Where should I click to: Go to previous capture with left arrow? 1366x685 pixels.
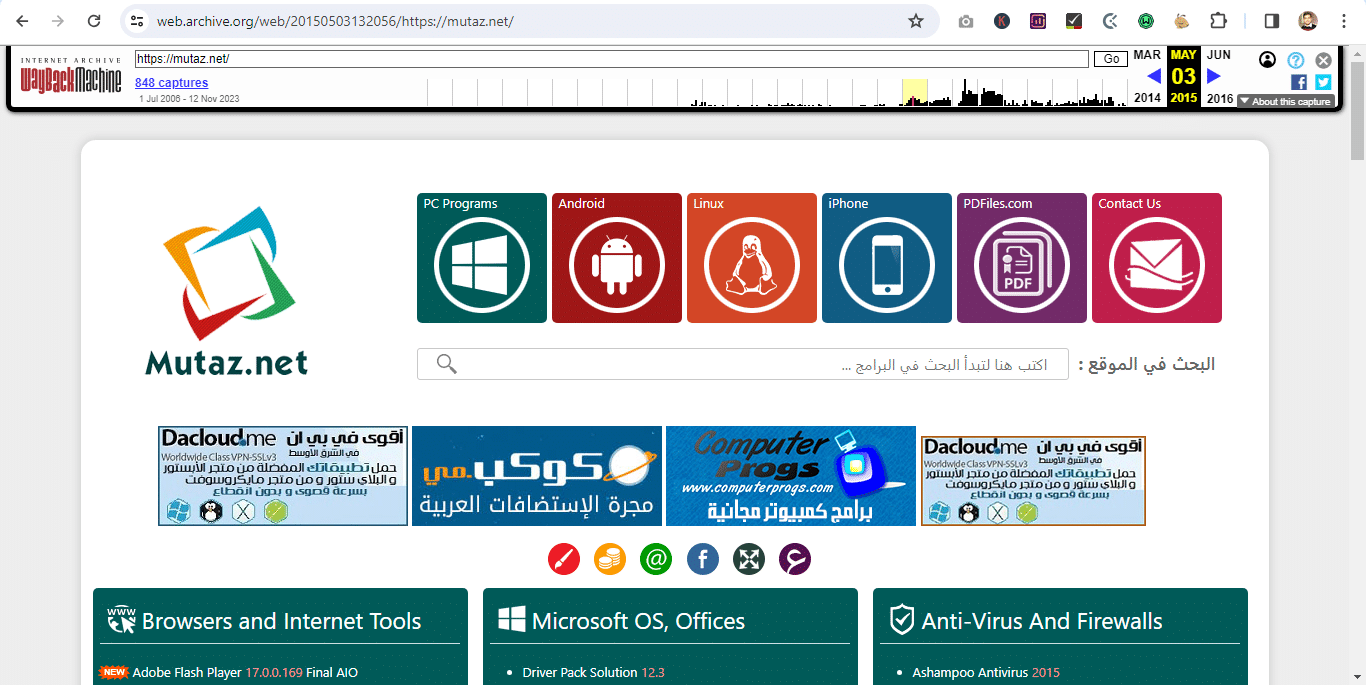pos(1153,76)
